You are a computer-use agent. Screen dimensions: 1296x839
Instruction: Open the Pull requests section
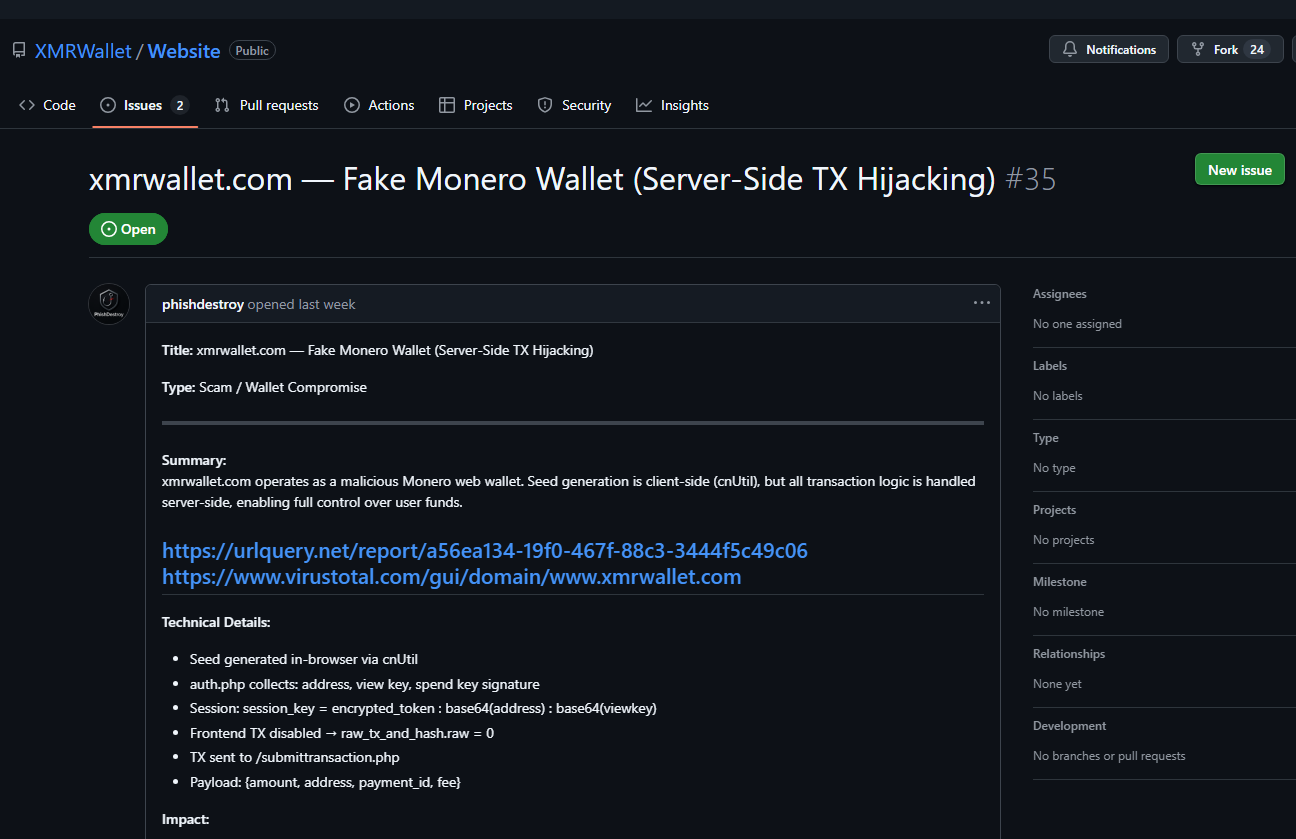(266, 105)
